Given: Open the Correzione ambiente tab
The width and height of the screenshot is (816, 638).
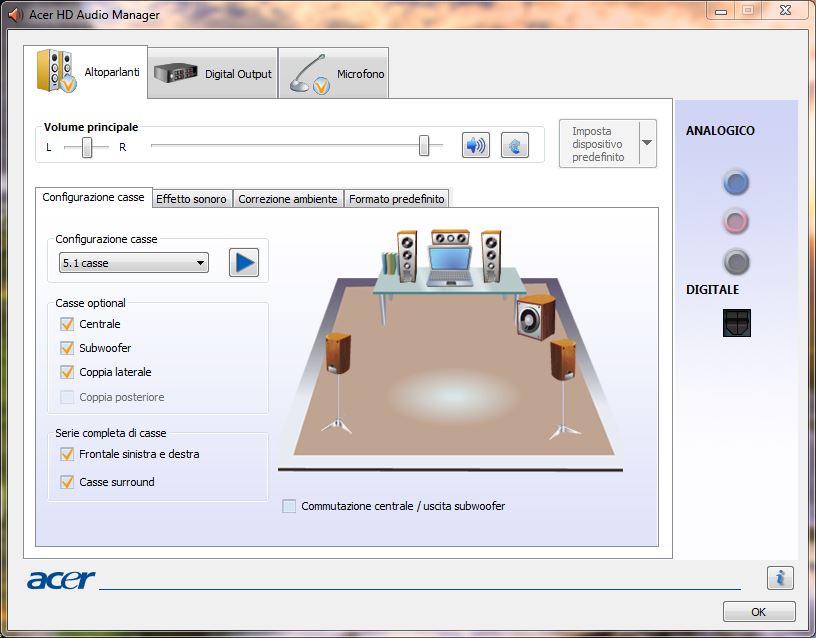Looking at the screenshot, I should 288,199.
